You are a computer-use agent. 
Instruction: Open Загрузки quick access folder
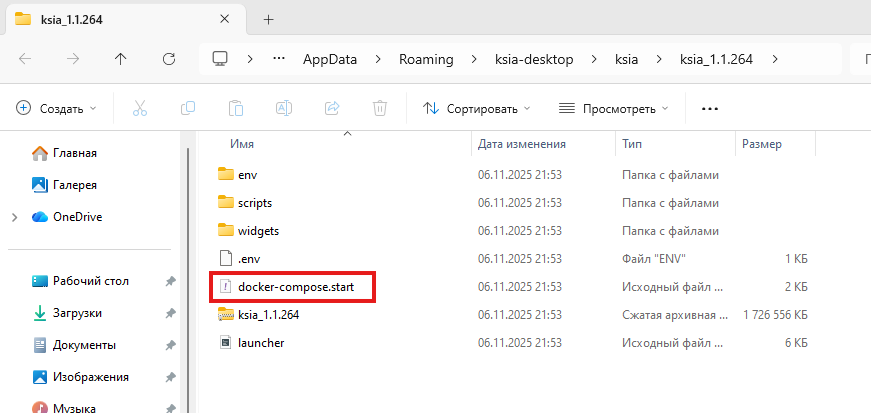[x=77, y=314]
